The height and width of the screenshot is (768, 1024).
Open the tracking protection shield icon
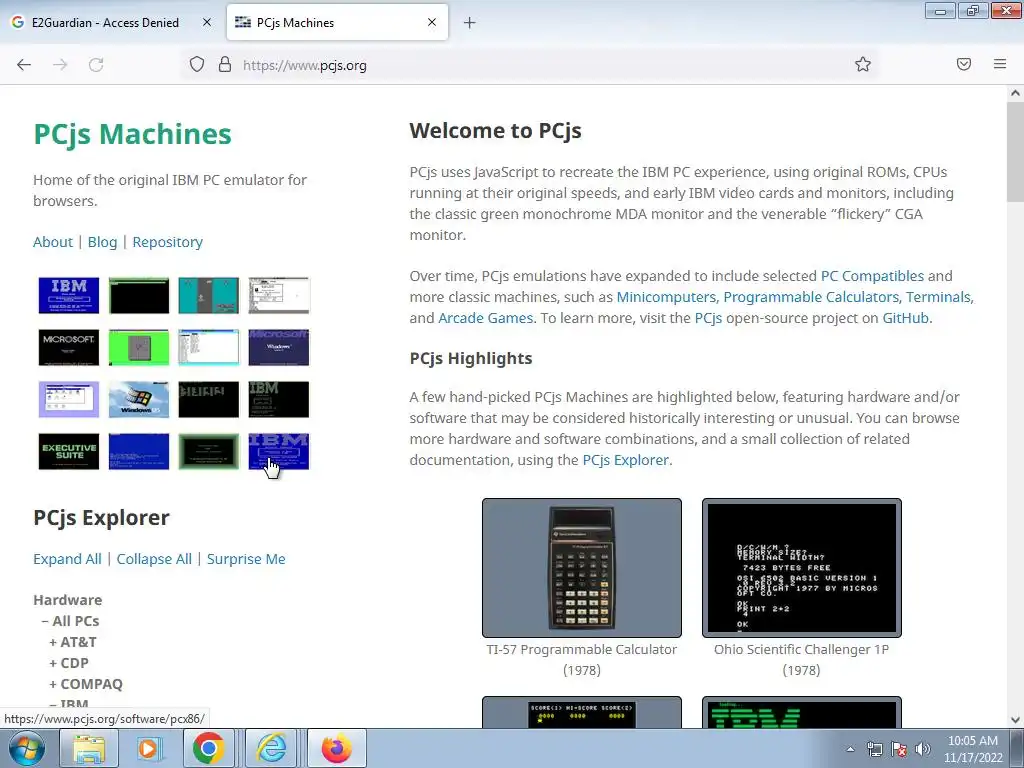point(197,65)
